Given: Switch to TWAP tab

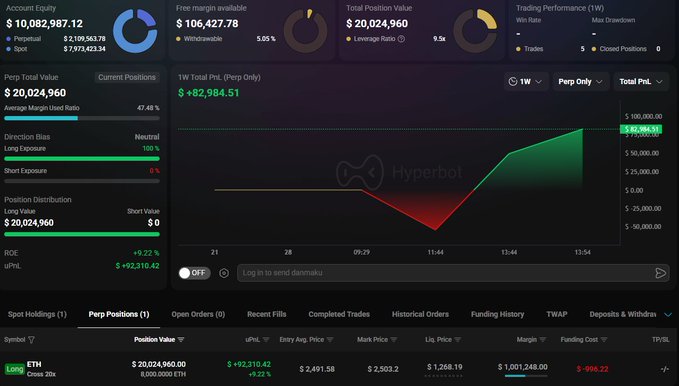Looking at the screenshot, I should (x=556, y=314).
